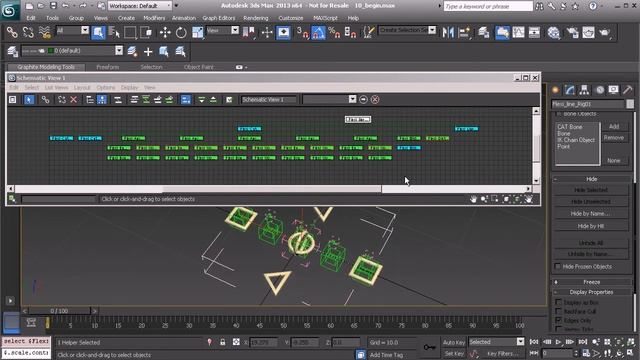
Task: Click red Delete Objects icon in Schematic View
Action: pyautogui.click(x=73, y=100)
